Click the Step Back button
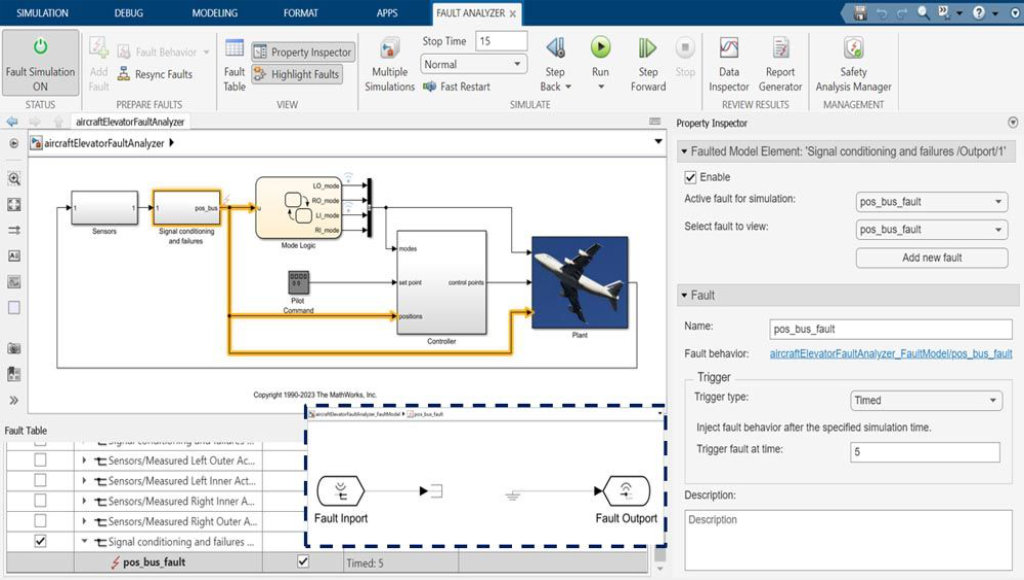 coord(555,65)
